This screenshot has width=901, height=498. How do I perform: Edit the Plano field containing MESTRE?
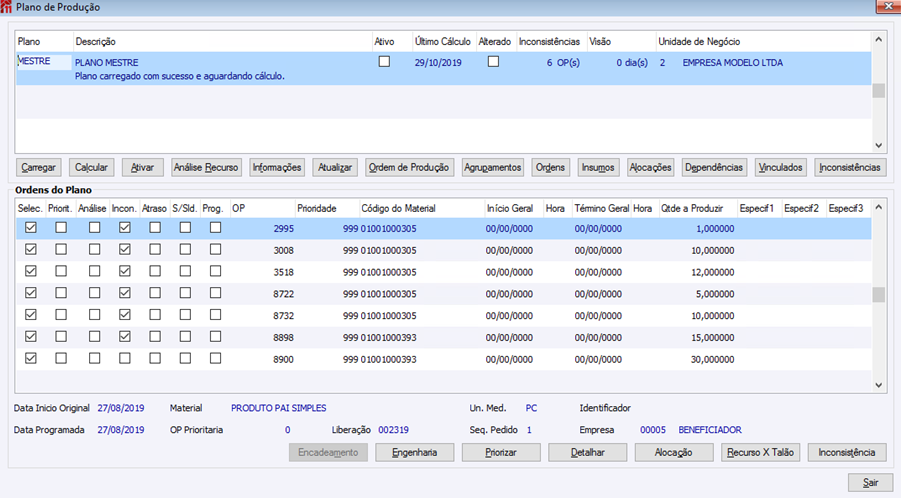[x=44, y=62]
